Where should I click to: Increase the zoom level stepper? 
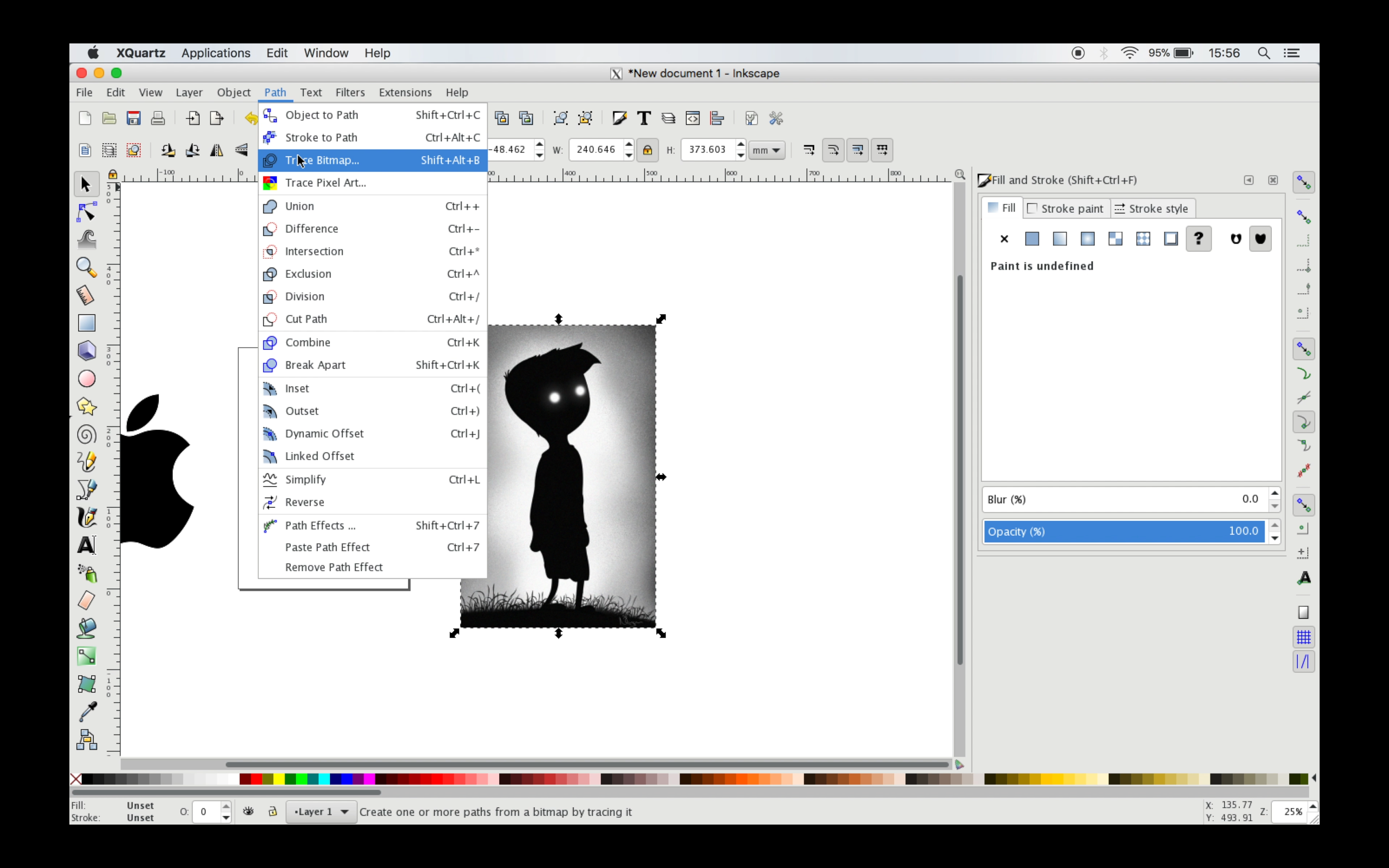(x=1312, y=807)
